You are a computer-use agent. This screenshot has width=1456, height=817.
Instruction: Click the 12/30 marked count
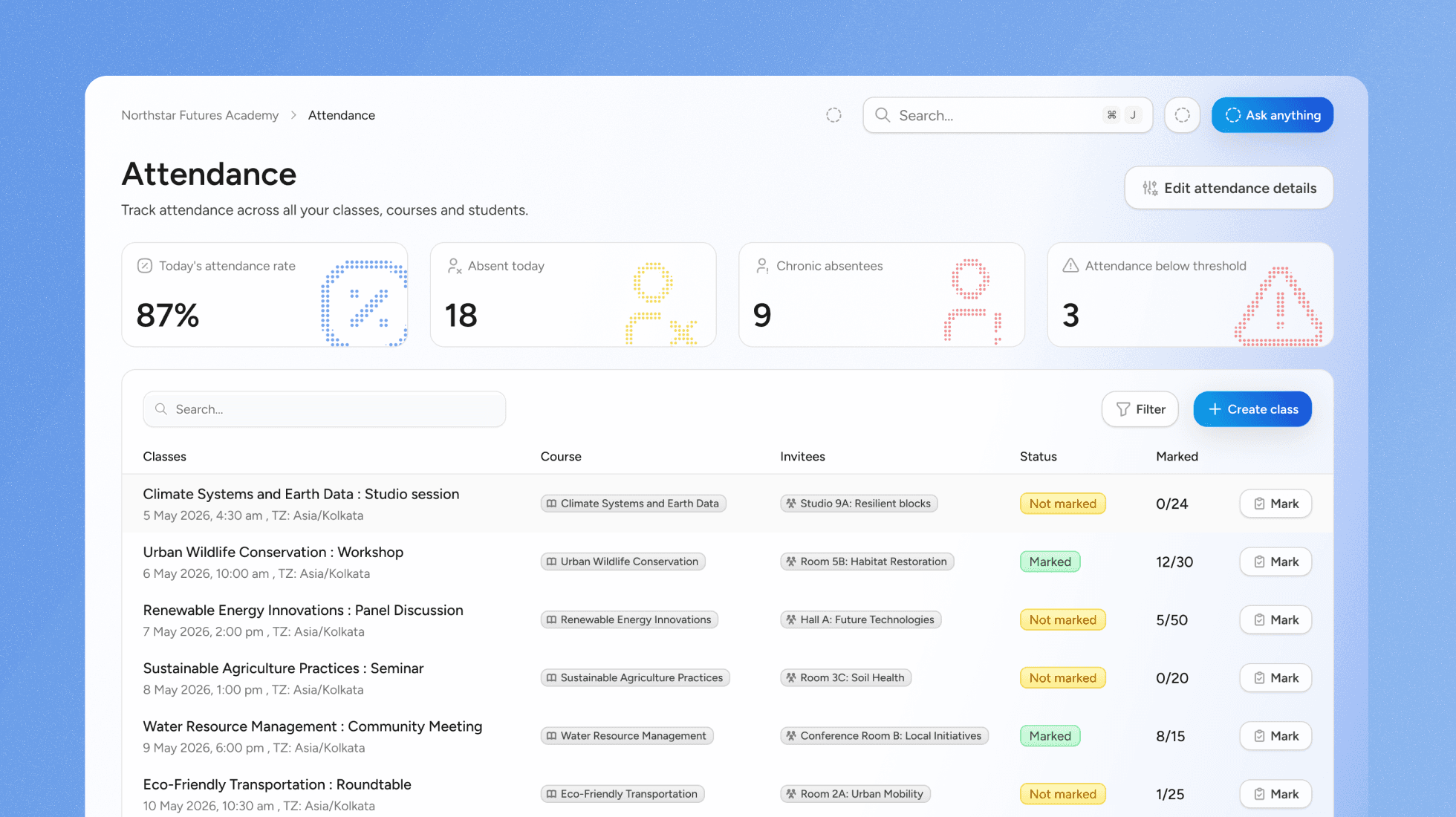pos(1174,562)
